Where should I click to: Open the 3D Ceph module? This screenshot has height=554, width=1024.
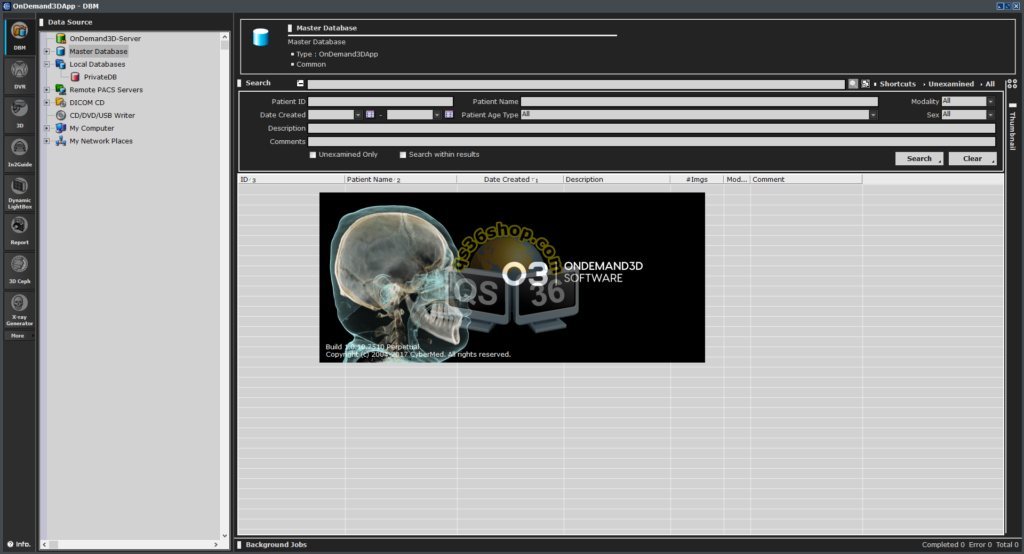point(20,270)
